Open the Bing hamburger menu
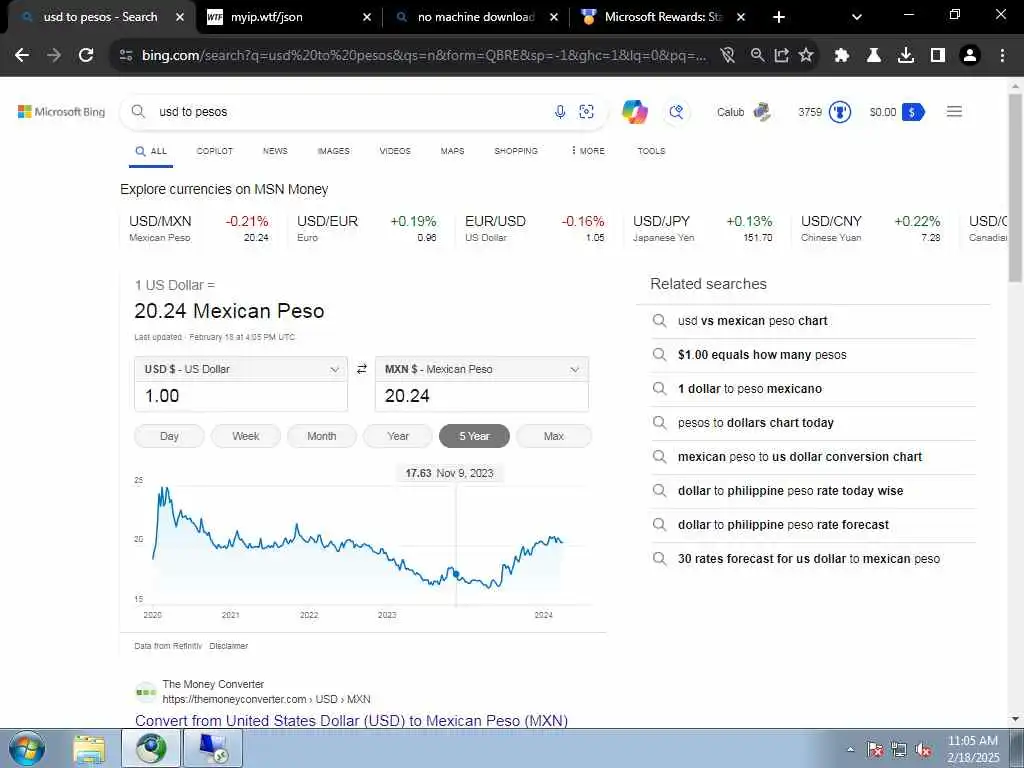 [954, 112]
